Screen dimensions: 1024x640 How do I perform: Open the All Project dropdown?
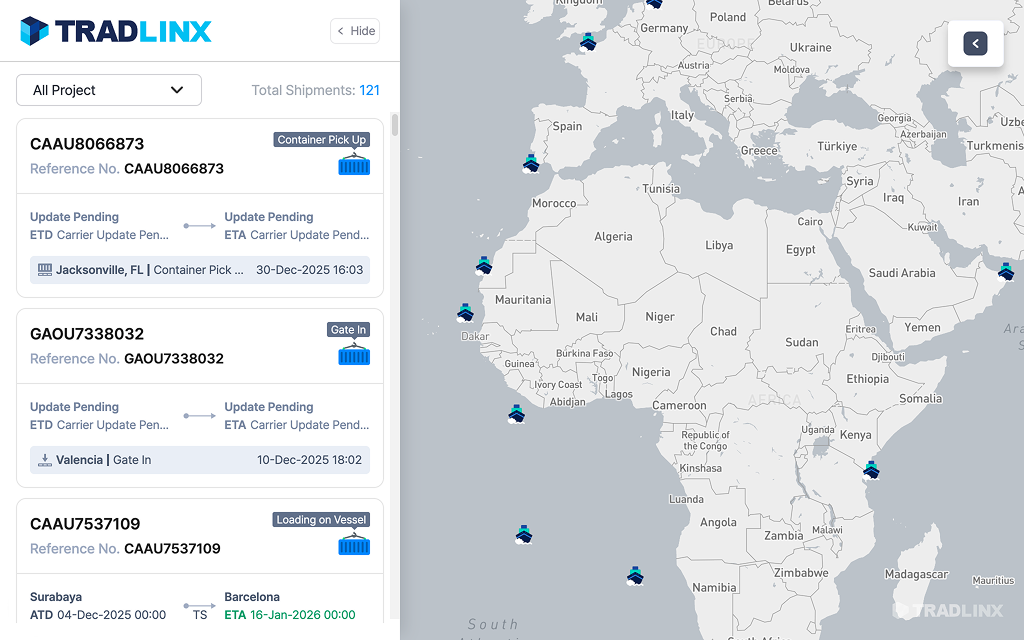(x=108, y=90)
